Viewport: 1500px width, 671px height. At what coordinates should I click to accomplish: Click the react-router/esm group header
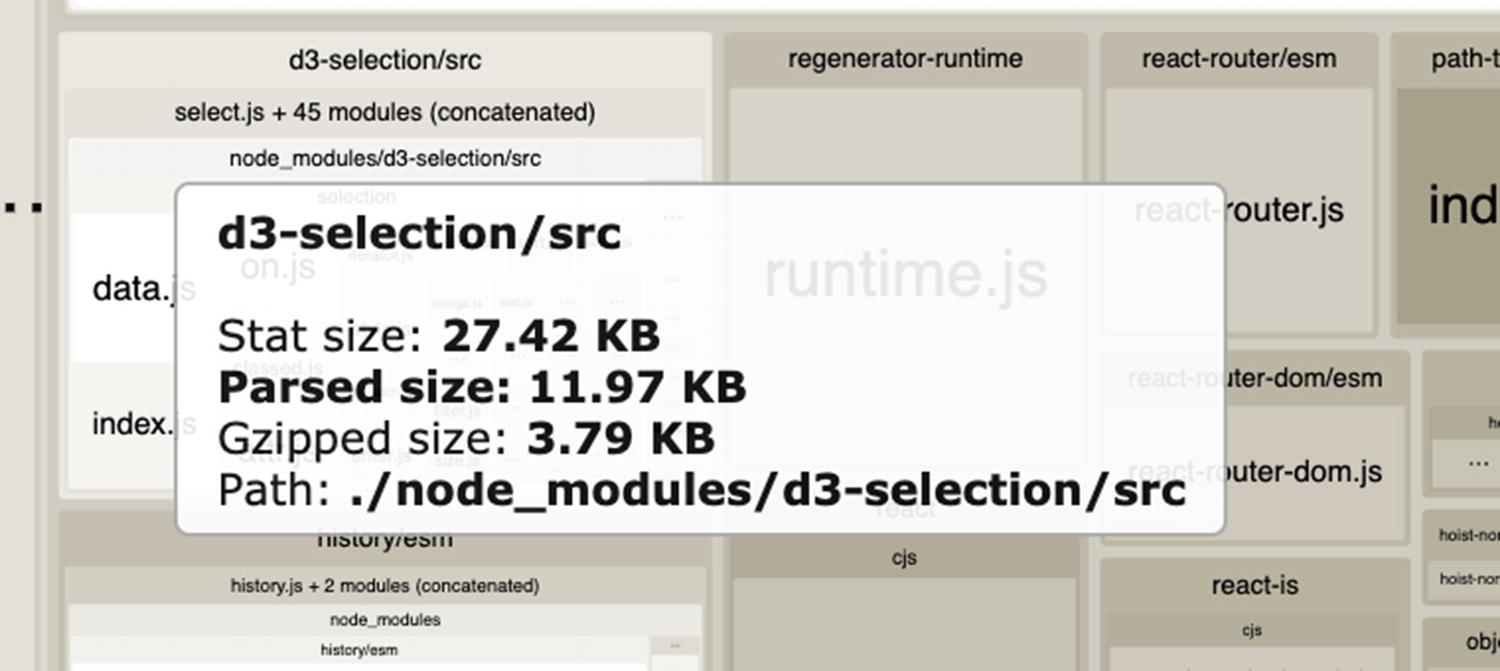[1238, 58]
